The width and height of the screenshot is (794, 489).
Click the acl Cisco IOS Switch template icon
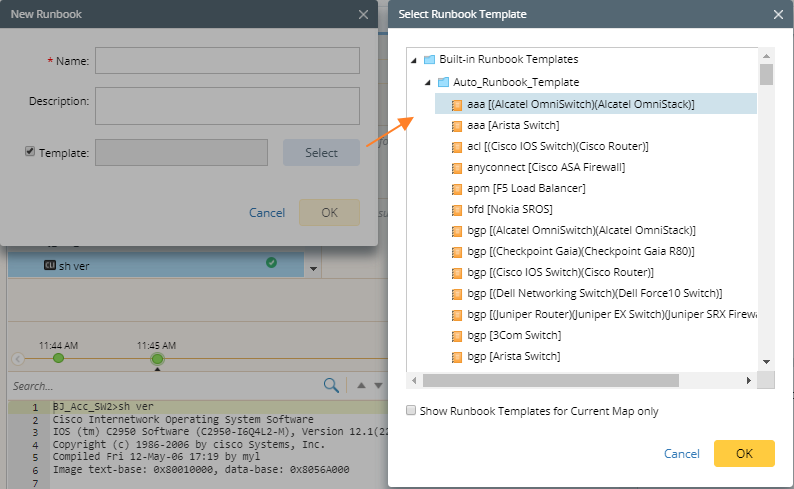tap(457, 146)
